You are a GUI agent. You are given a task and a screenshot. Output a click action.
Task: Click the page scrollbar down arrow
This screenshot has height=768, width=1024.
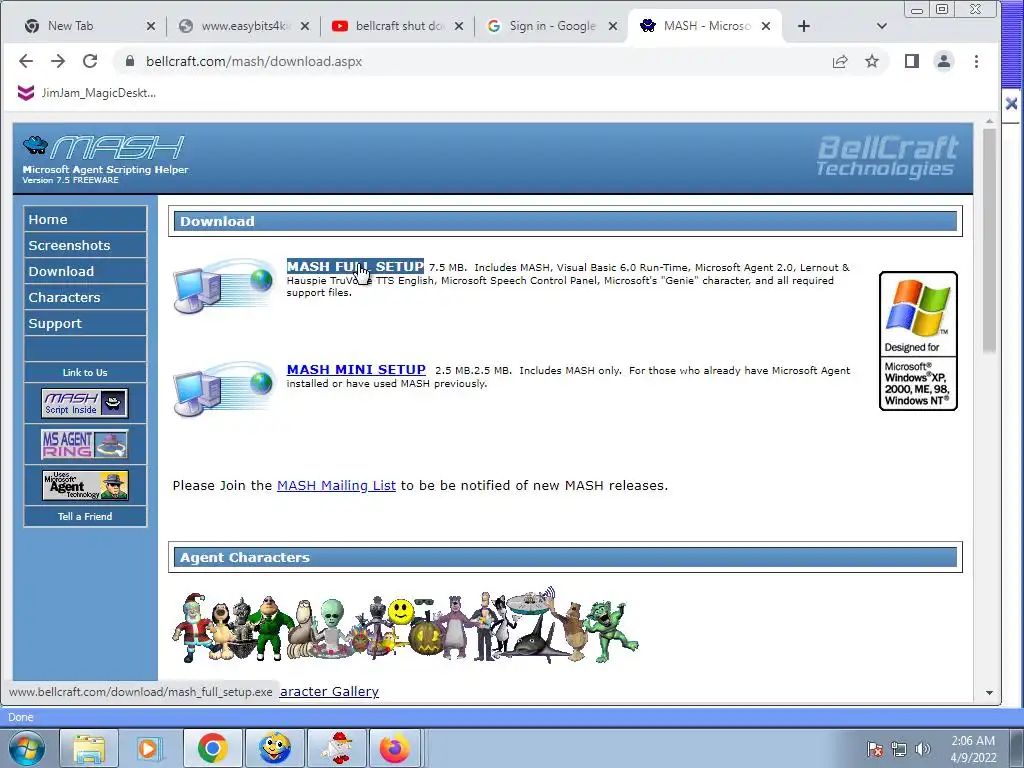pyautogui.click(x=989, y=693)
